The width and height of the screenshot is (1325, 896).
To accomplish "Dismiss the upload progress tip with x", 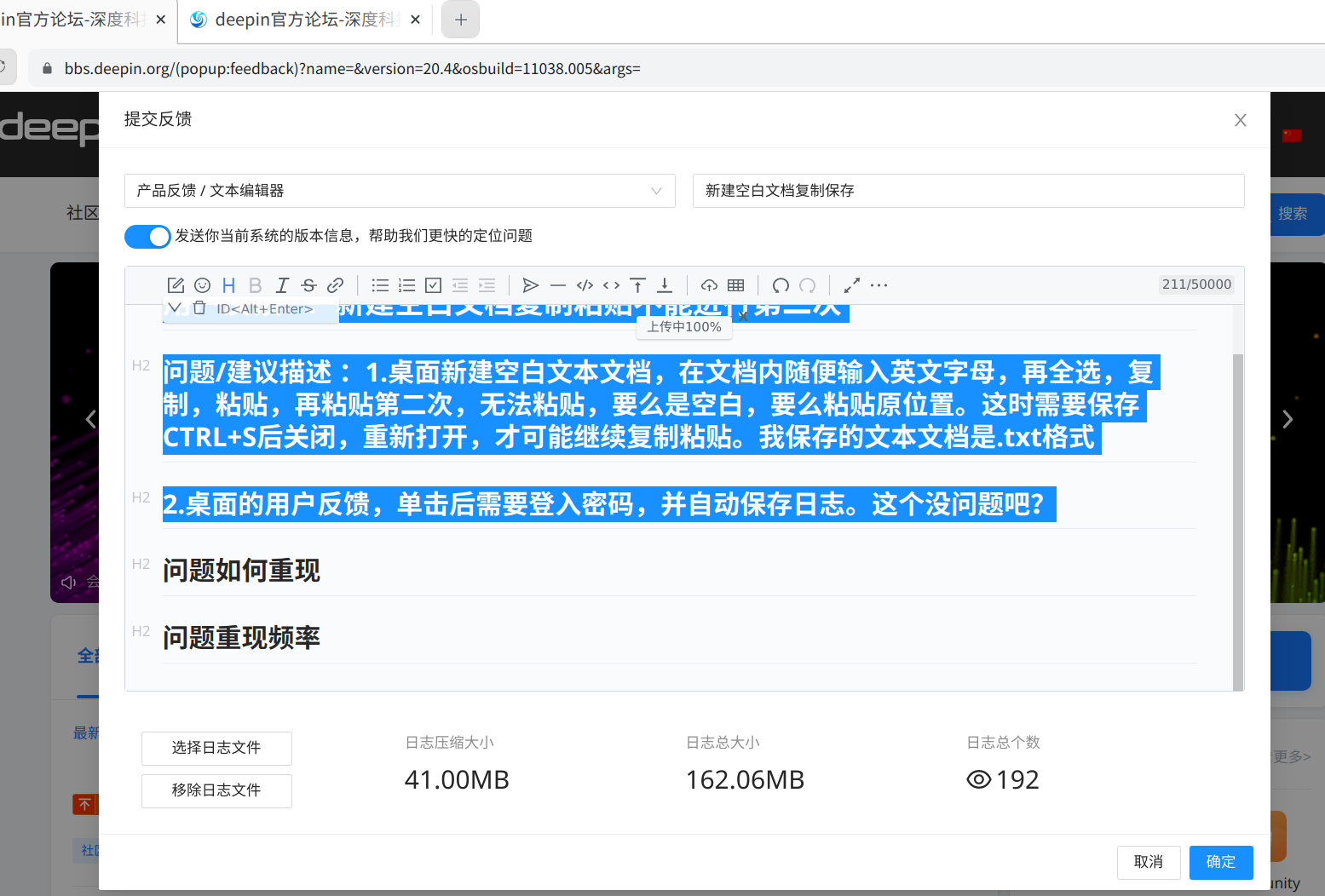I will (743, 316).
